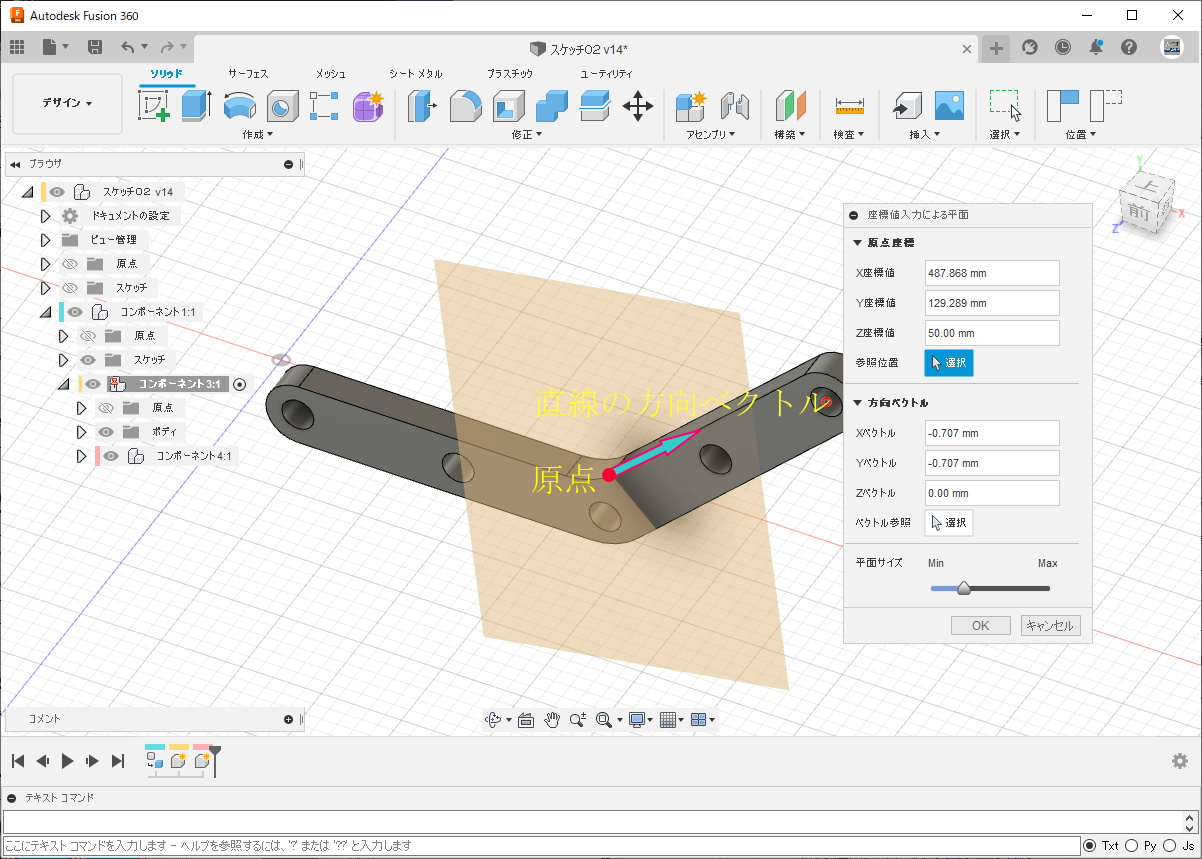Select the Press Pull tool
Viewport: 1202px width, 859px height.
pos(423,105)
